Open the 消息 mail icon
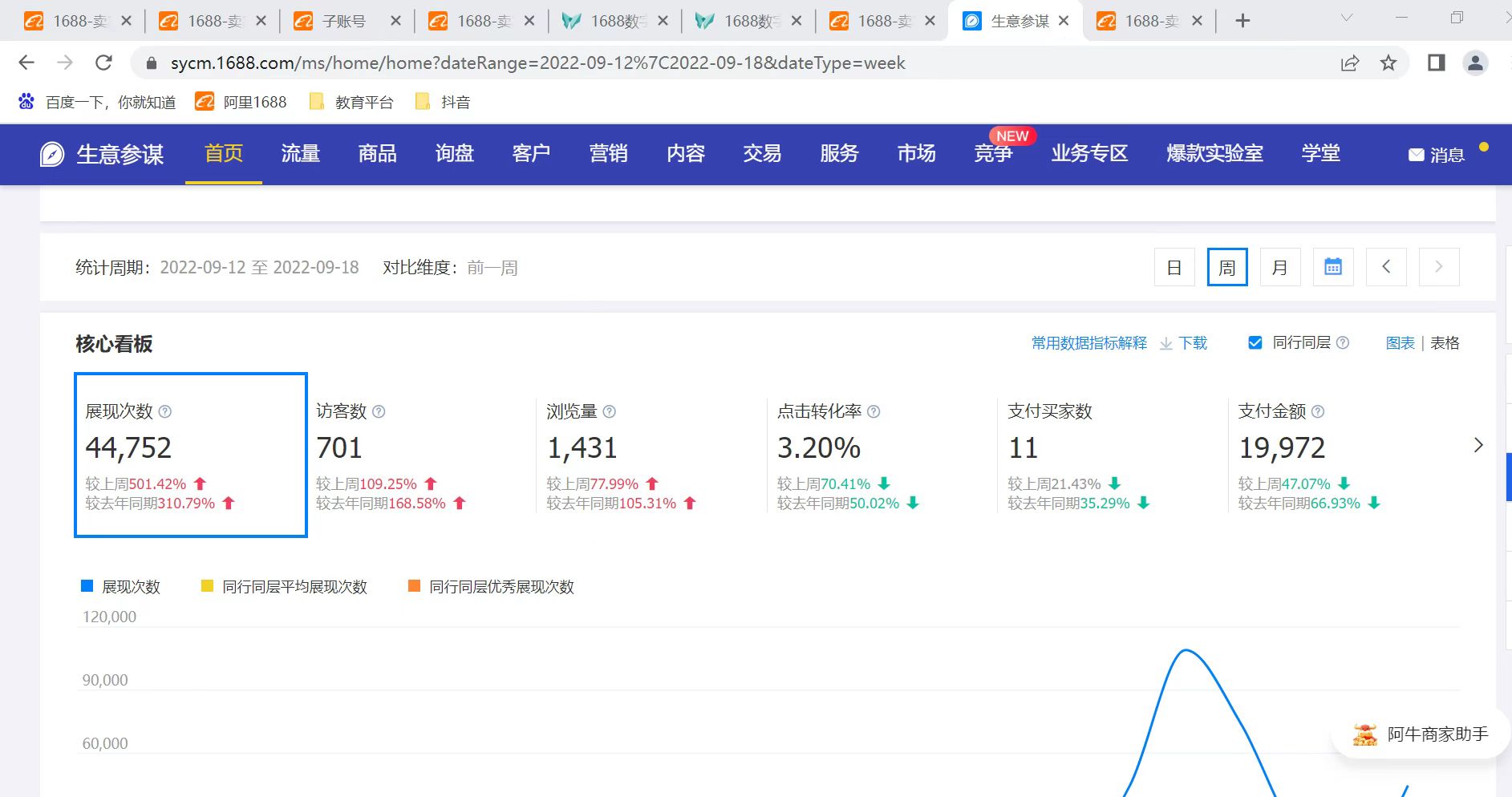This screenshot has width=1512, height=797. click(1417, 155)
